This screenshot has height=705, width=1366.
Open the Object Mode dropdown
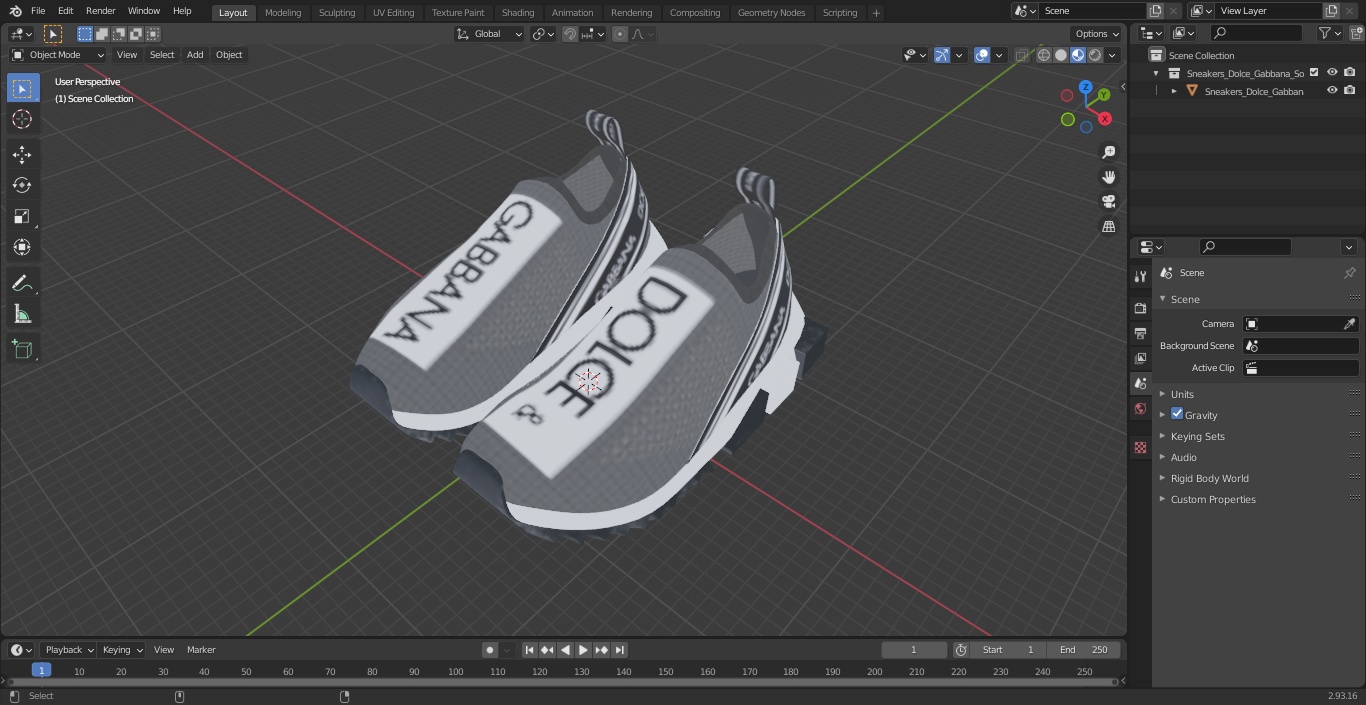coord(58,55)
